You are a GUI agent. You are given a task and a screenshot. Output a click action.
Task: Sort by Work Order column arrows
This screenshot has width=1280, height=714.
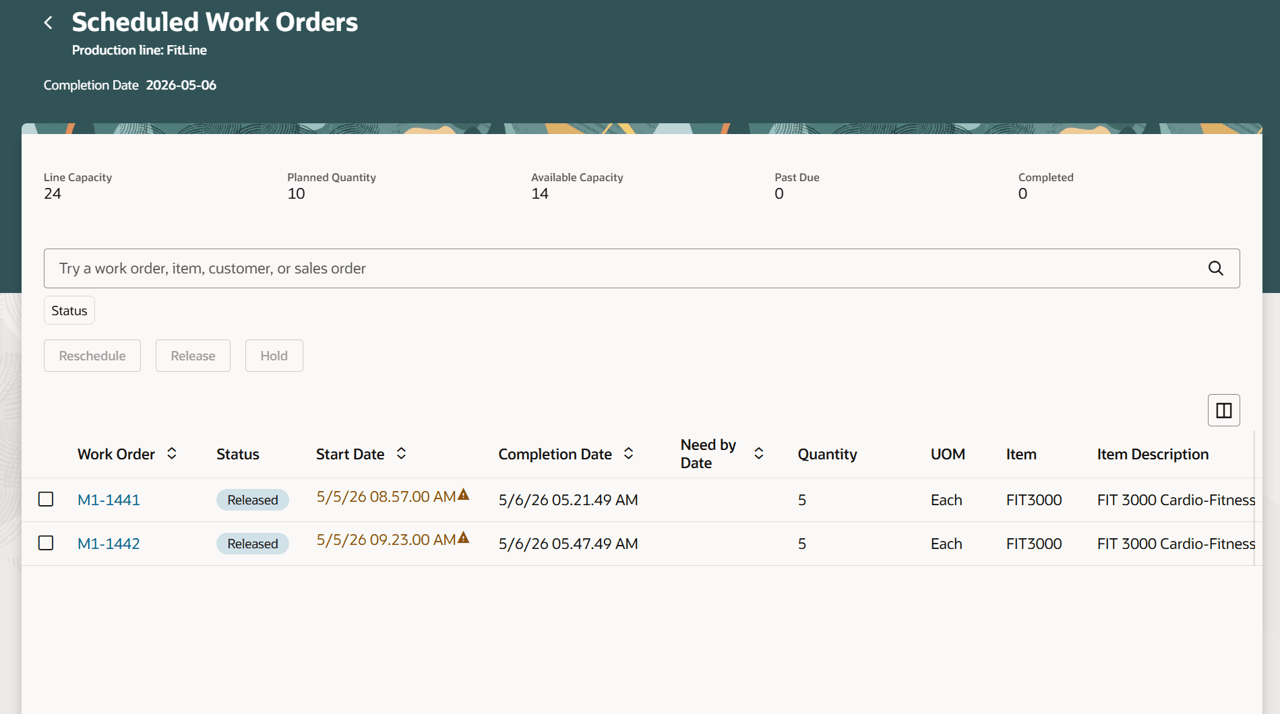tap(172, 453)
